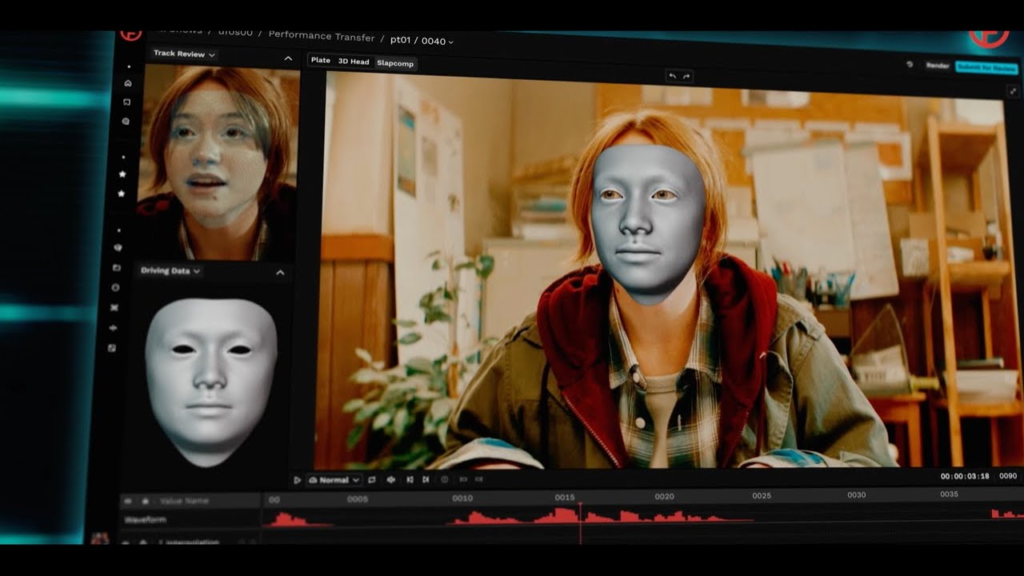This screenshot has height=576, width=1024.
Task: Click the undo arrow above the viewer
Action: (672, 76)
